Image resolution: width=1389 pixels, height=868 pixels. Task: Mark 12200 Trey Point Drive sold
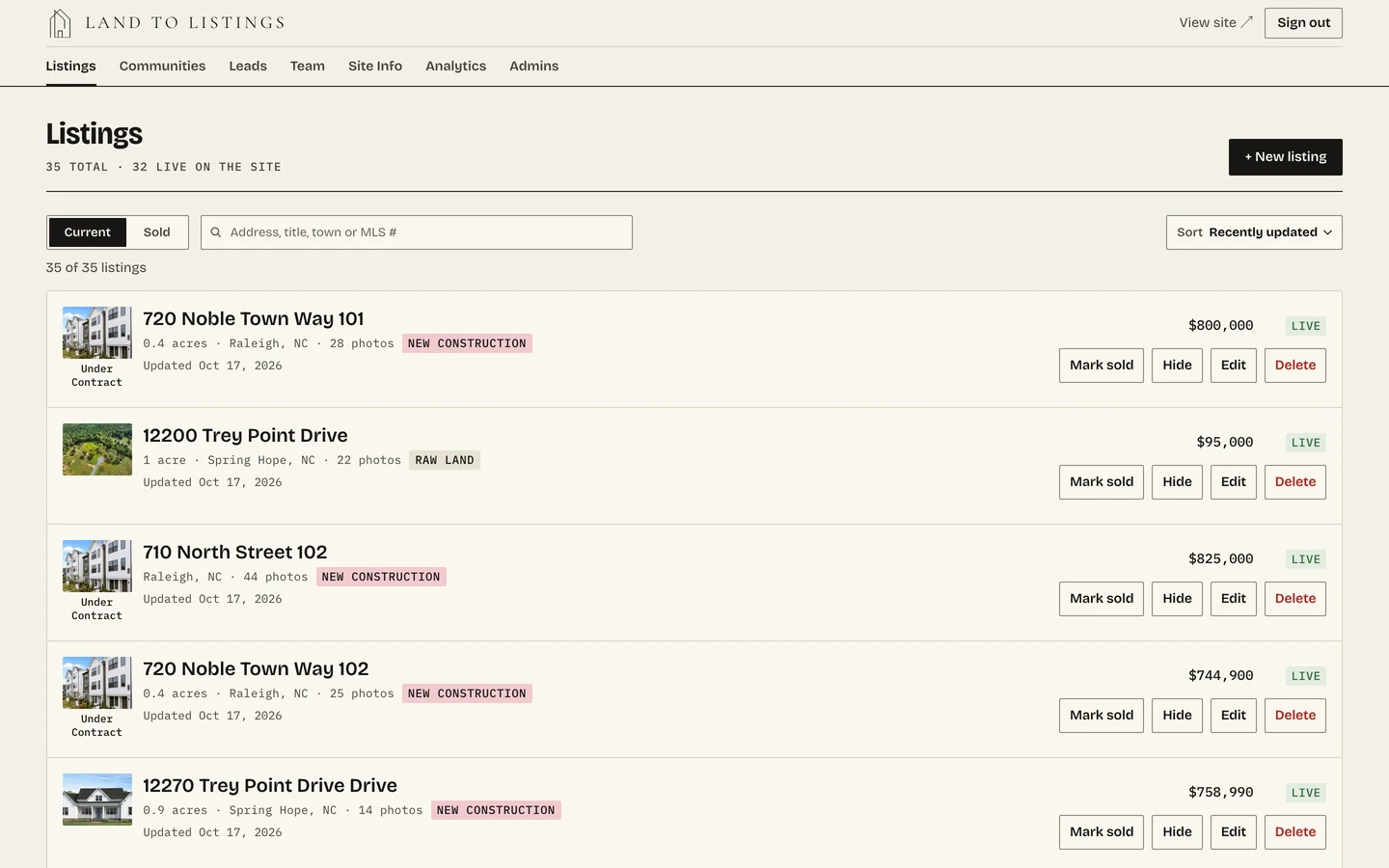pos(1102,482)
